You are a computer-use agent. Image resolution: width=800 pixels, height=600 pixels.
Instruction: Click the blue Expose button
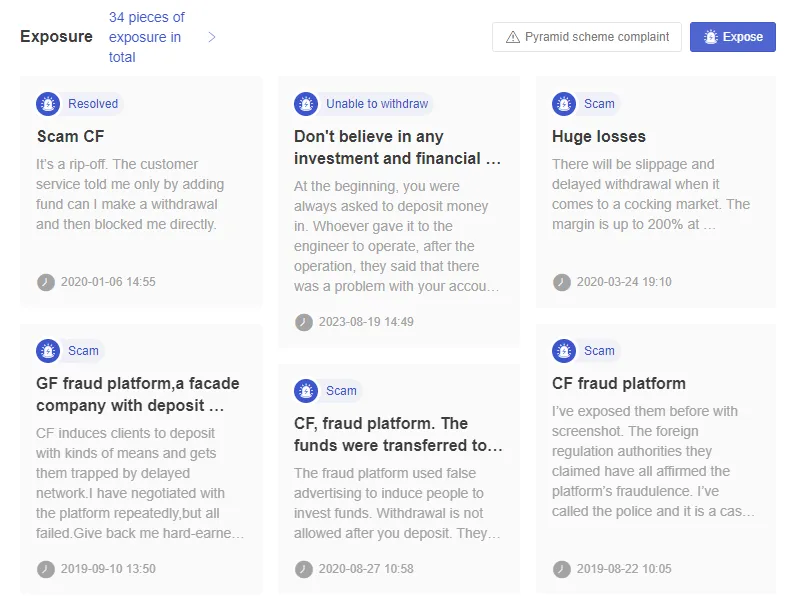[x=733, y=37]
